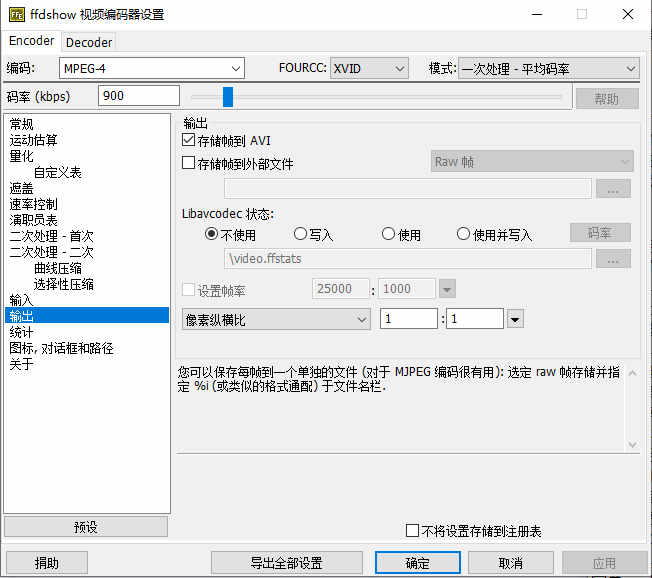652x578 pixels.
Task: Cancel with the 取消 button
Action: coord(511,563)
